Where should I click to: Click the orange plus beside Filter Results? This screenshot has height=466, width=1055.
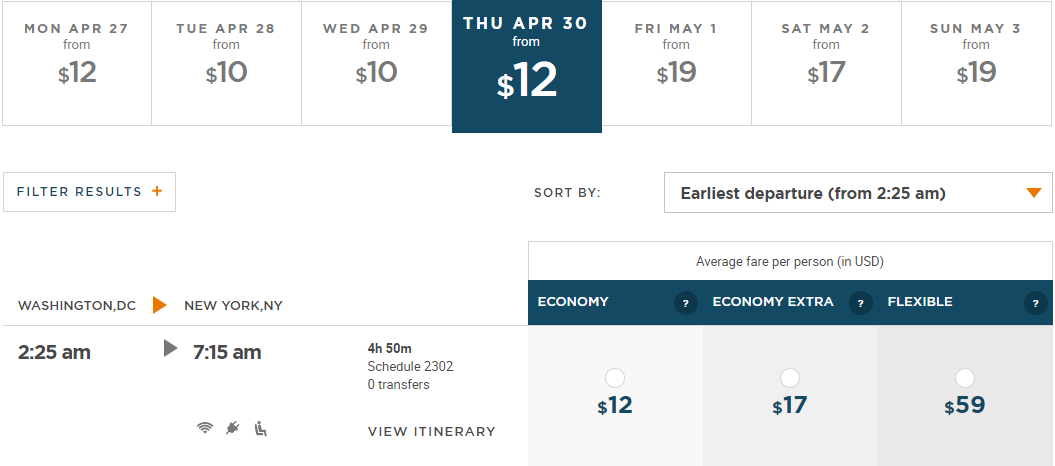point(157,192)
